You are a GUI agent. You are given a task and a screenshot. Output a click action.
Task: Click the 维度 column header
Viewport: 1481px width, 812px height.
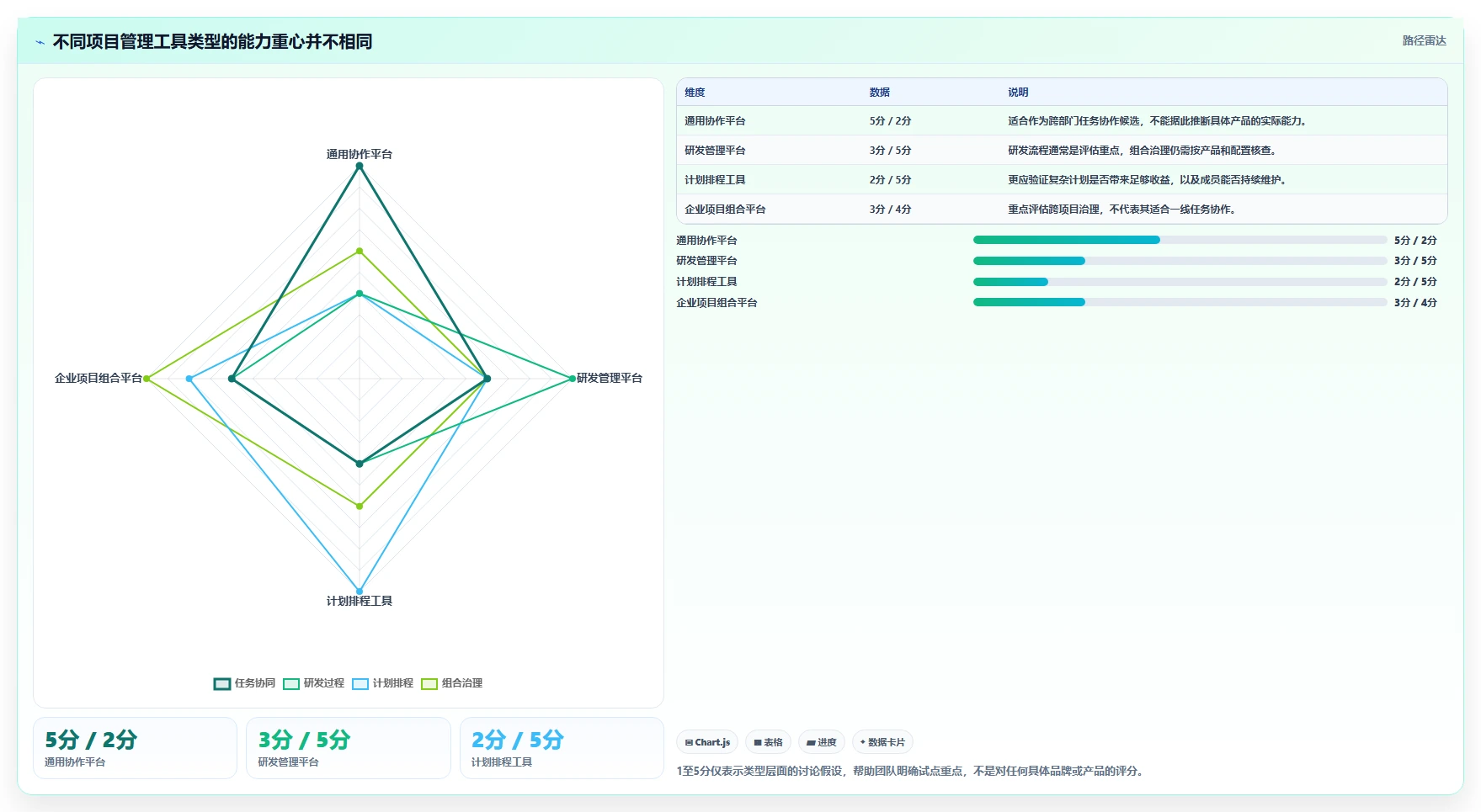tap(695, 93)
